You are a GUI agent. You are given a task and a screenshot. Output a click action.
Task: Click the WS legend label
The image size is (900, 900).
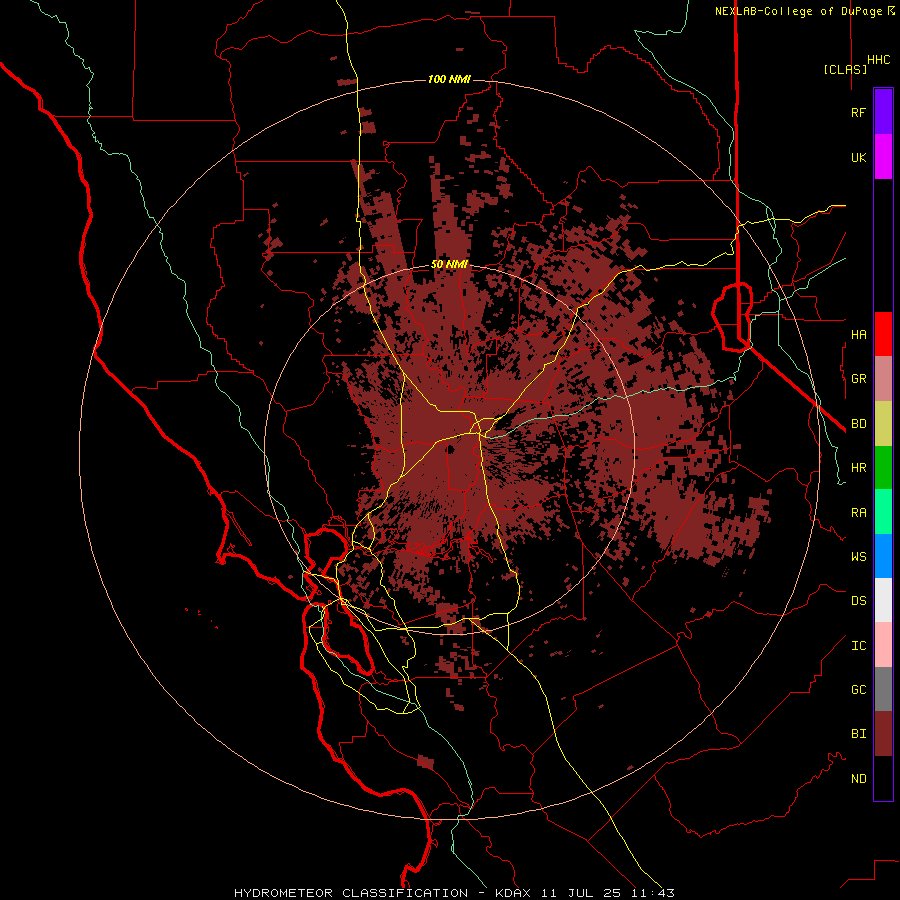point(858,557)
